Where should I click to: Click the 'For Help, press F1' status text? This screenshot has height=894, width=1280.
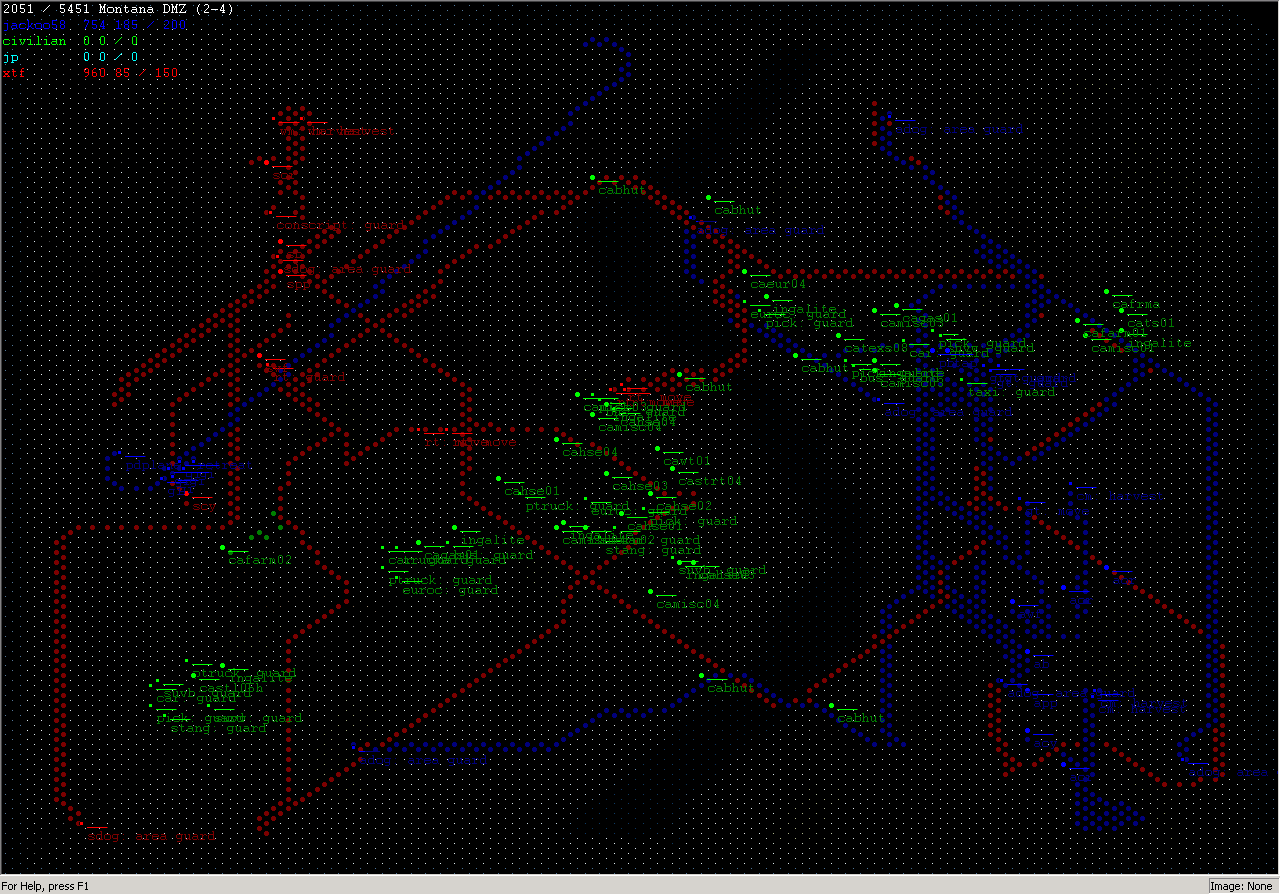(x=46, y=886)
